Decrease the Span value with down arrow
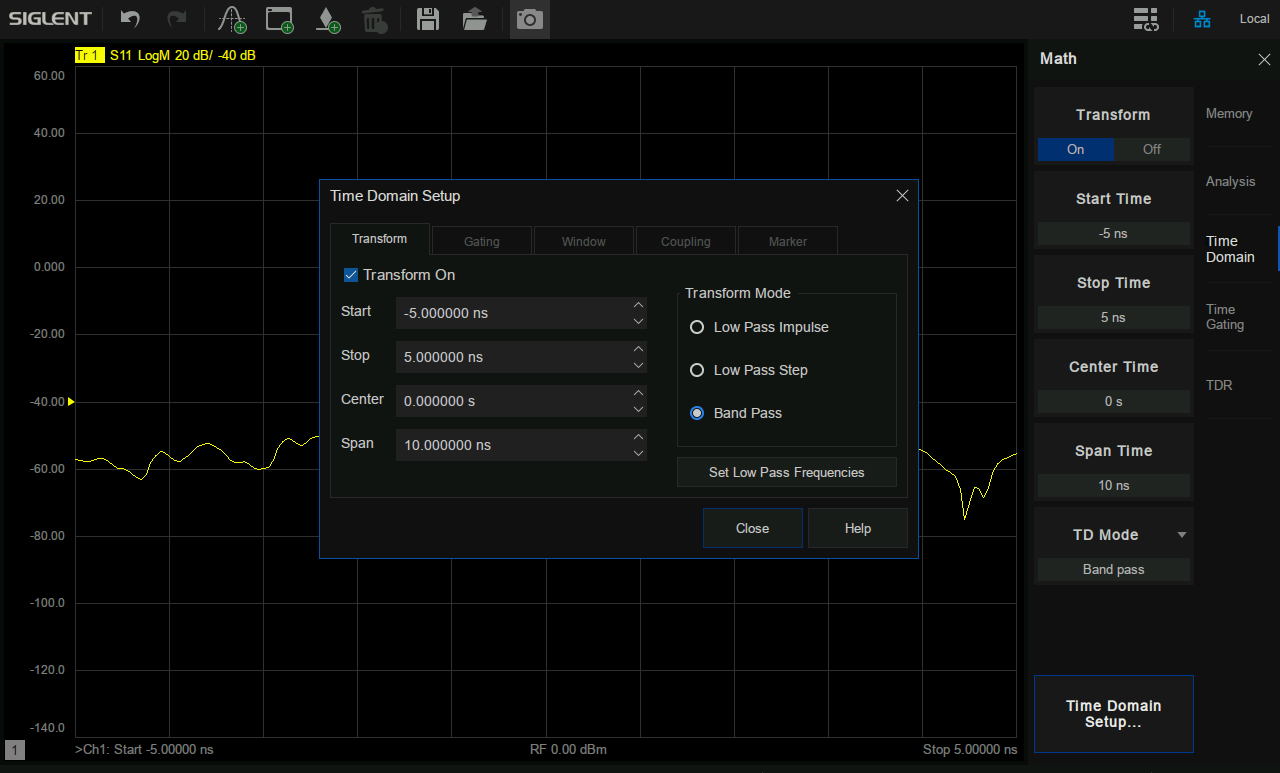 point(638,453)
